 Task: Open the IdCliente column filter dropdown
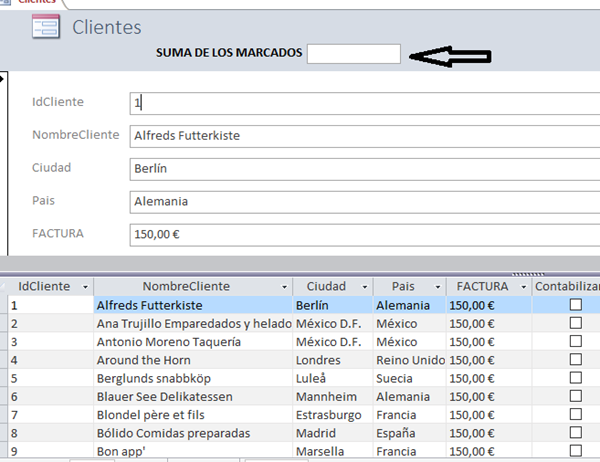[86, 287]
